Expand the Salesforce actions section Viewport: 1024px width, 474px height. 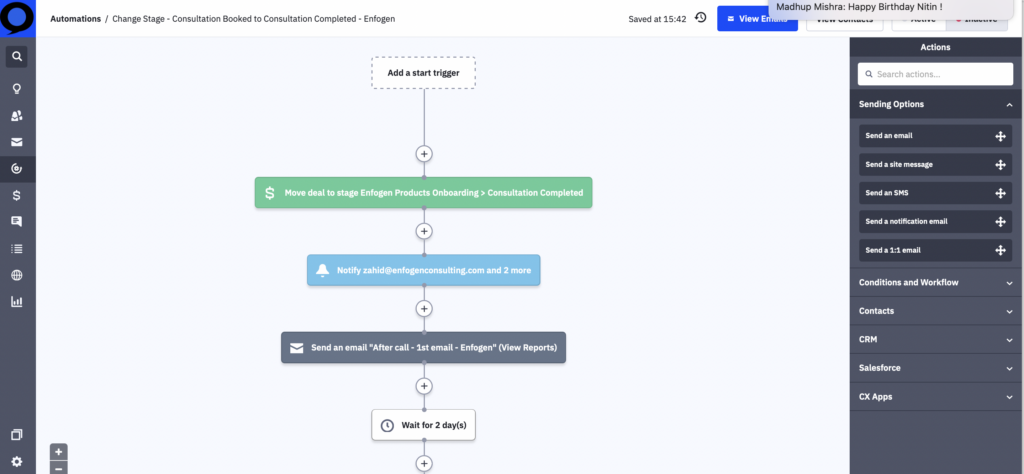pos(936,368)
